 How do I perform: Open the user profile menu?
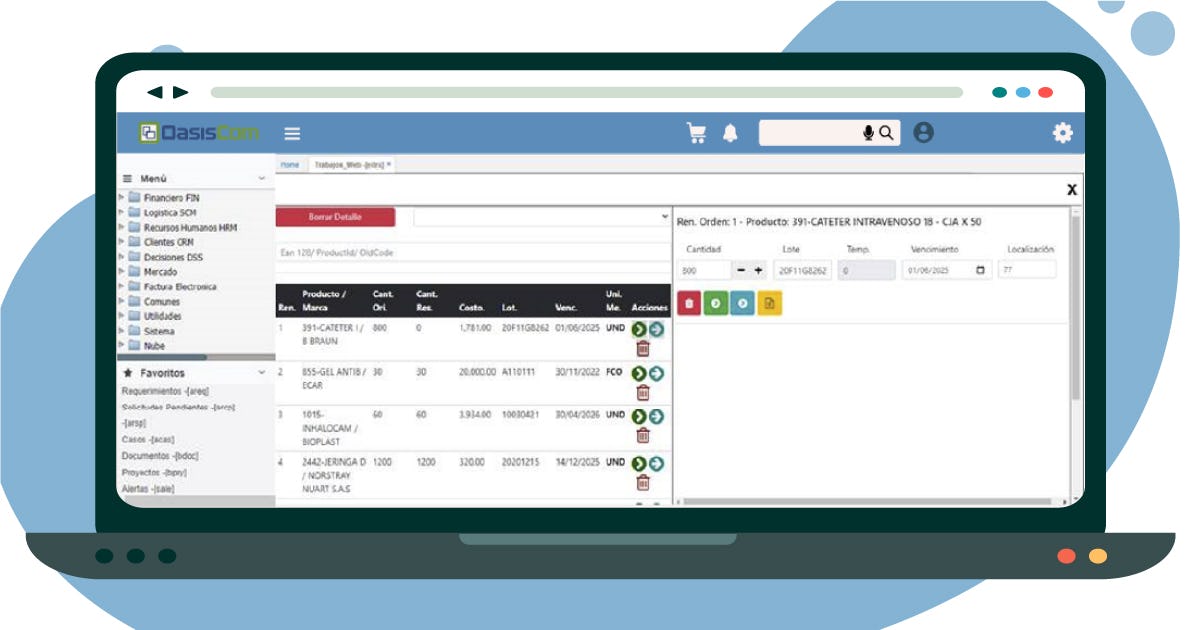[x=924, y=132]
